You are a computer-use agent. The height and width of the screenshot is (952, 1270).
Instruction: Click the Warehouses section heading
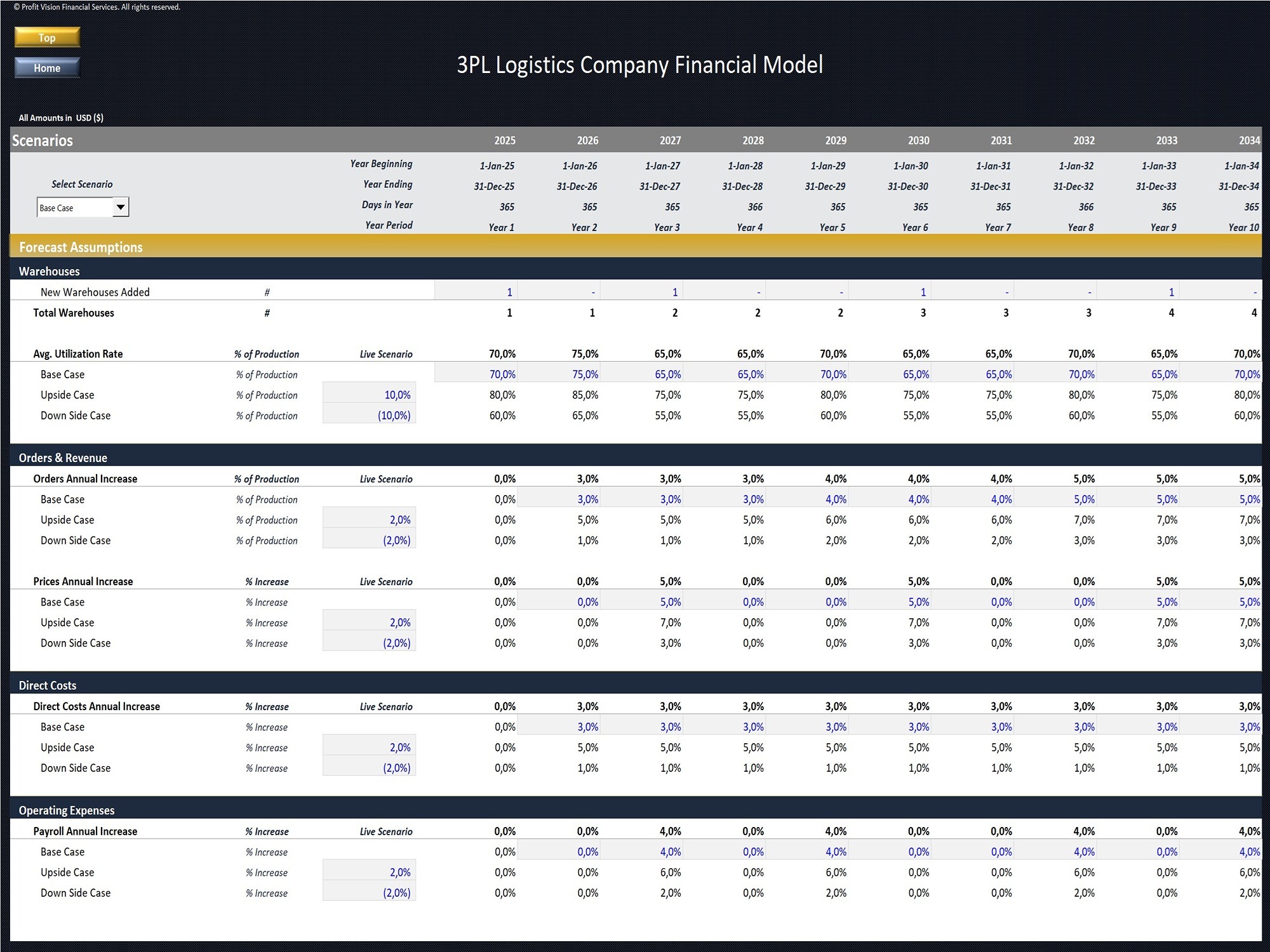click(x=50, y=271)
